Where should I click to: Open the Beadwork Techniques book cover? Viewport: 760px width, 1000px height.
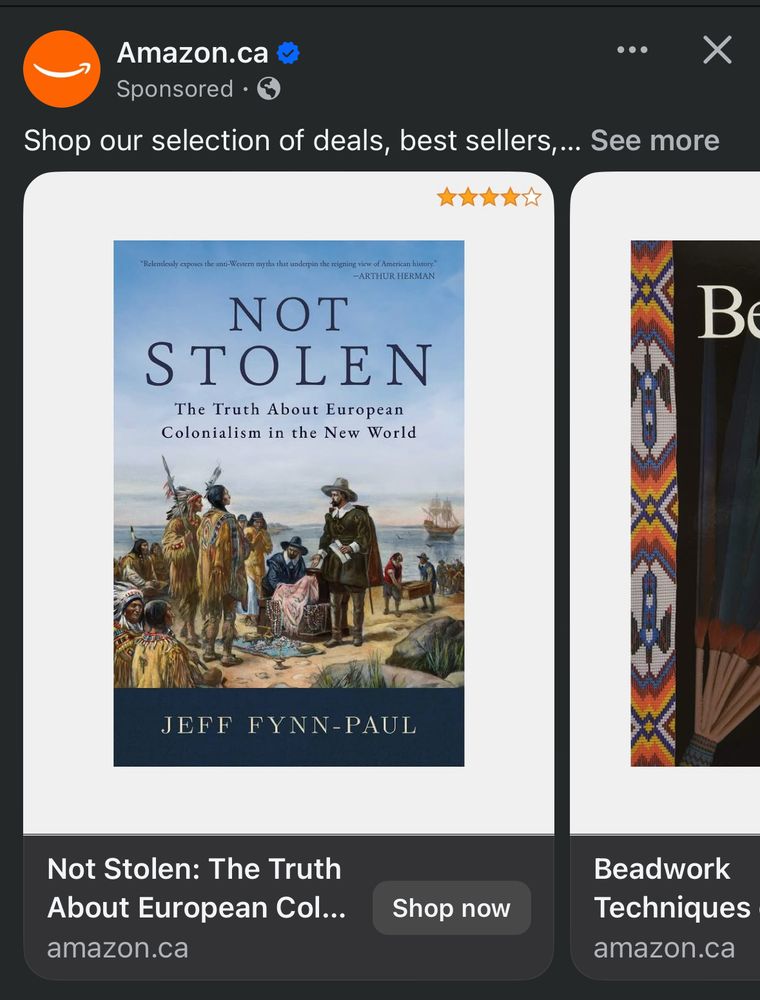[x=695, y=503]
